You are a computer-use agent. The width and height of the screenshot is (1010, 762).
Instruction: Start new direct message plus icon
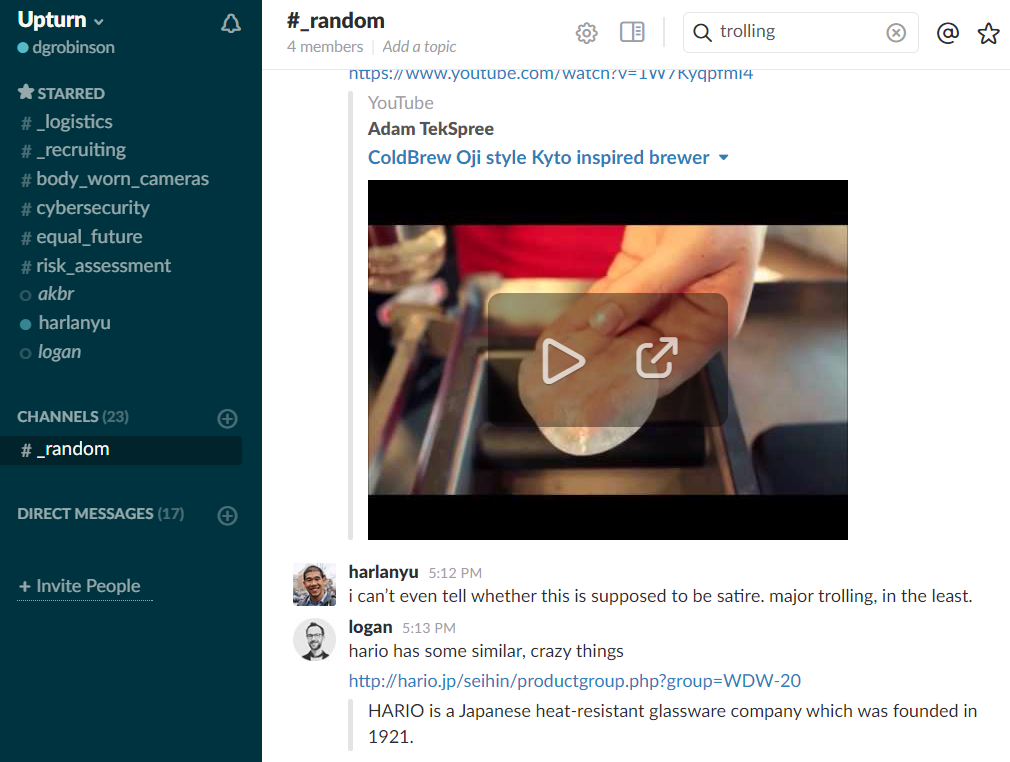click(227, 515)
